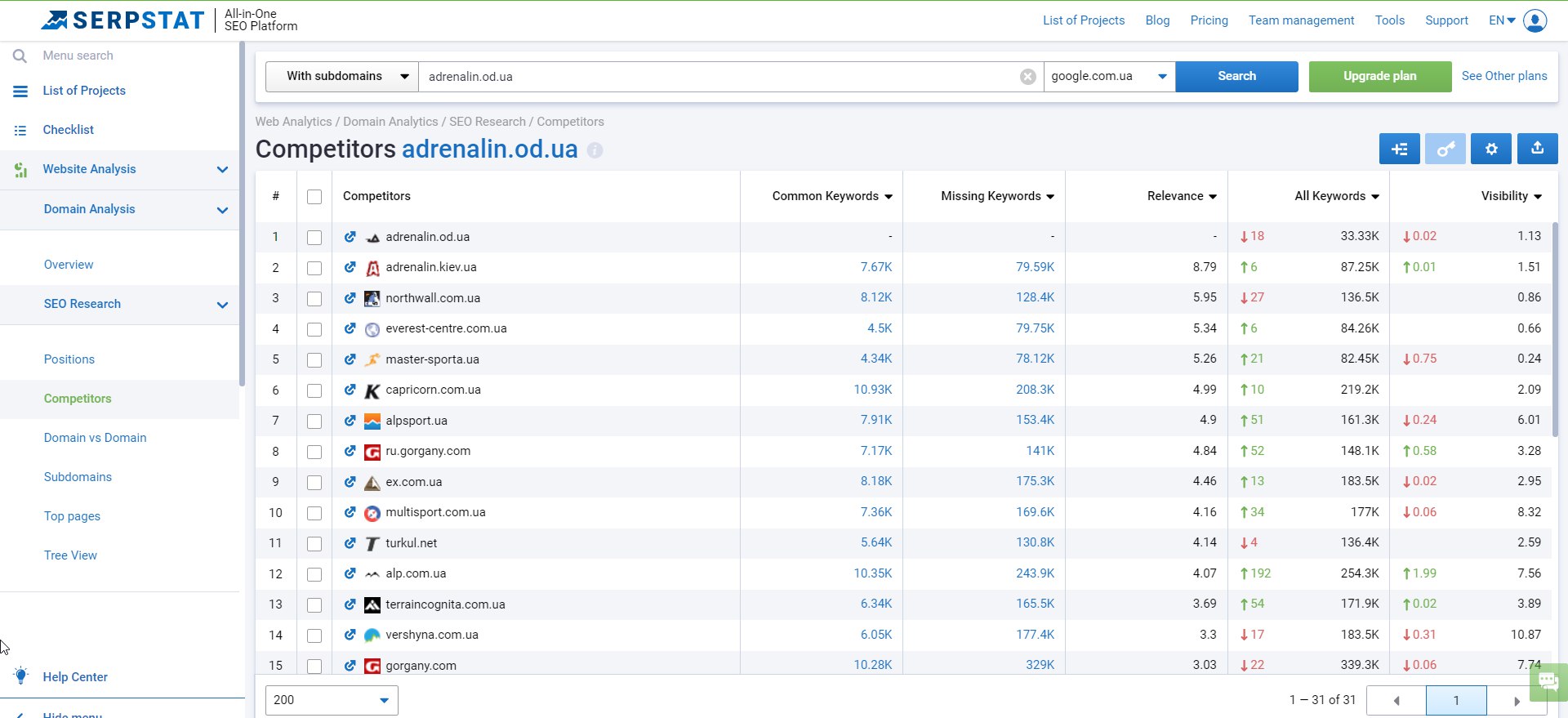Check the adrenalin.od.ua row checkbox
The height and width of the screenshot is (718, 1568).
314,238
